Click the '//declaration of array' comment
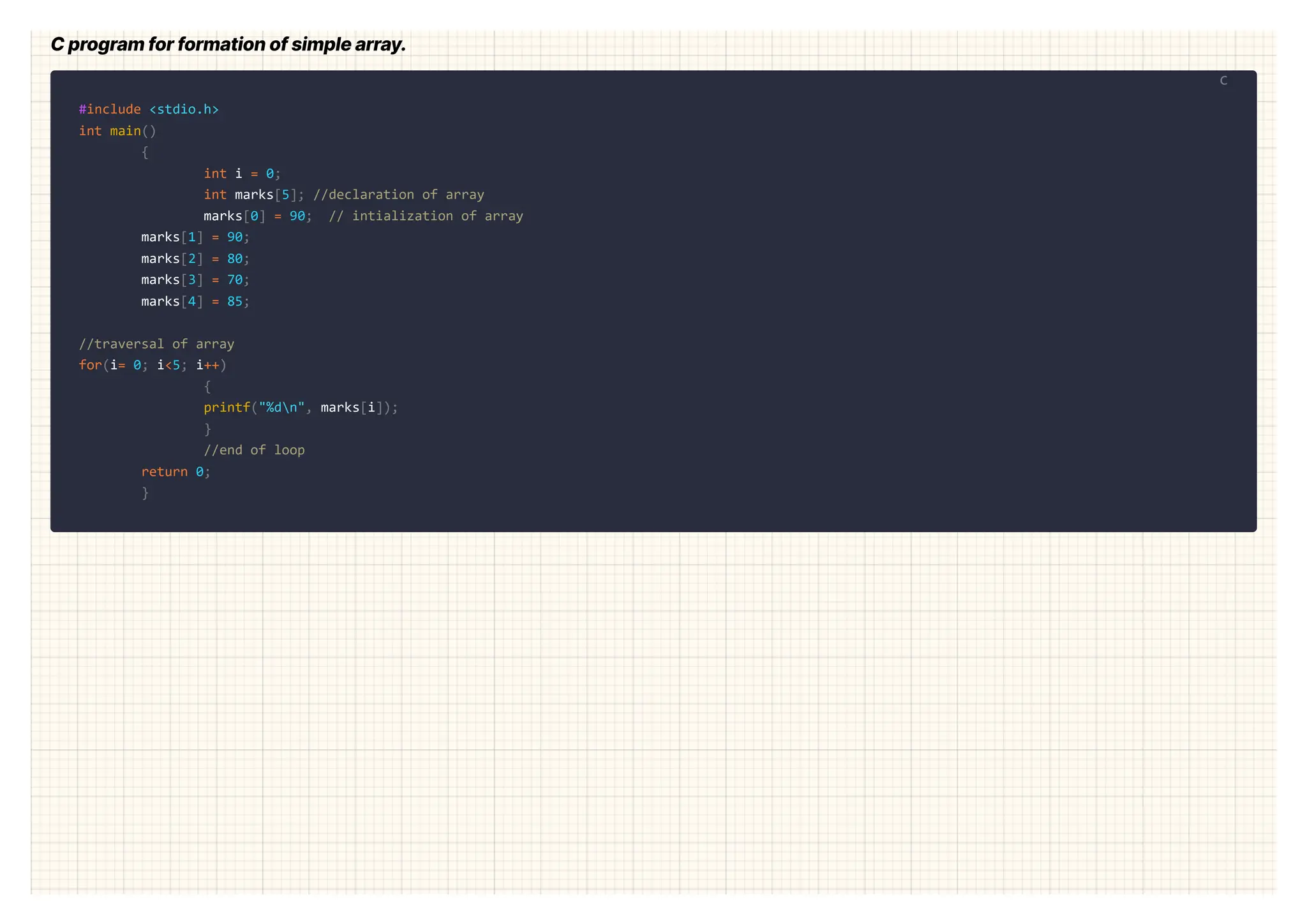Viewport: 1307px width, 924px height. [399, 195]
